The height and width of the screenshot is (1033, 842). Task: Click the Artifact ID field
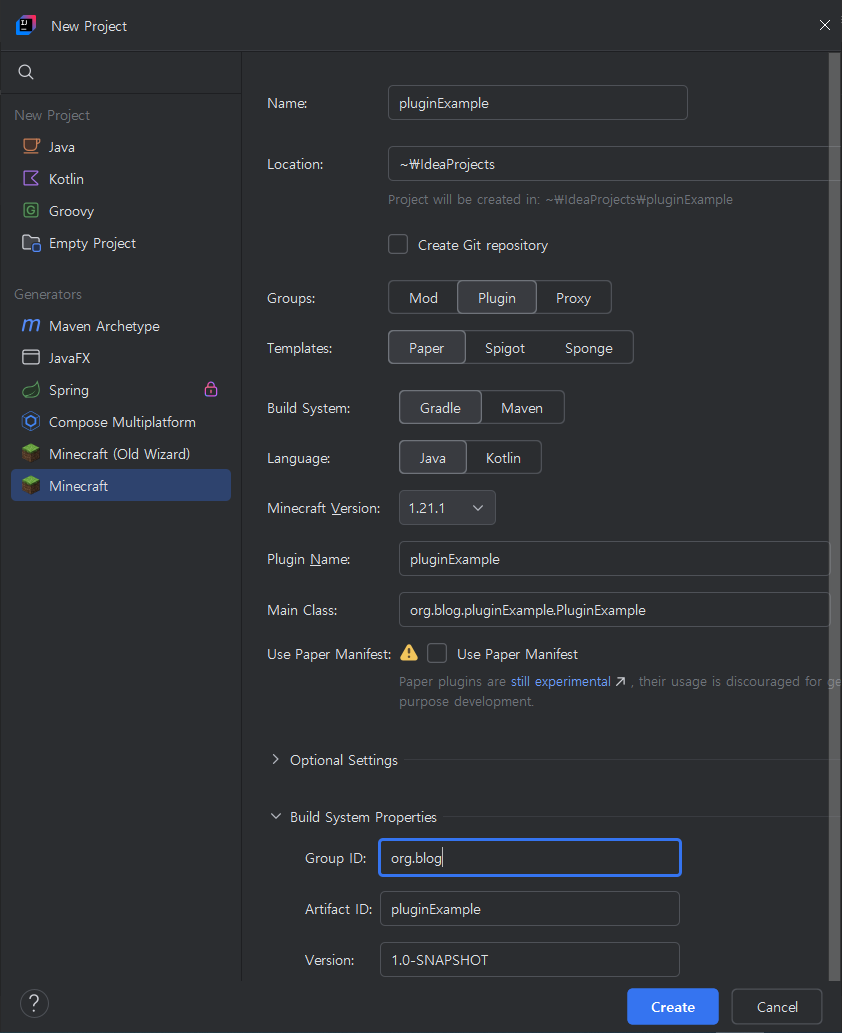pos(530,908)
